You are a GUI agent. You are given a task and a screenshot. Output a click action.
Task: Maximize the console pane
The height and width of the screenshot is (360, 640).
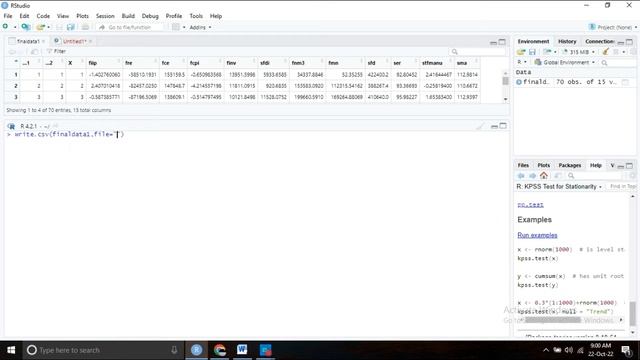503,126
